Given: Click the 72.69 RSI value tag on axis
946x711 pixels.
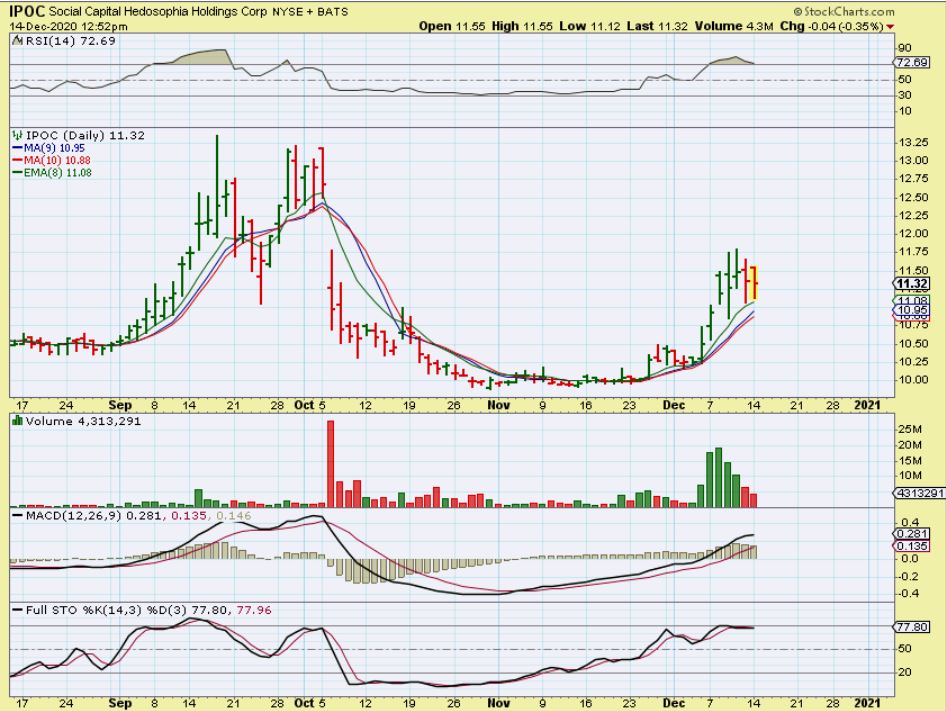Looking at the screenshot, I should (912, 63).
